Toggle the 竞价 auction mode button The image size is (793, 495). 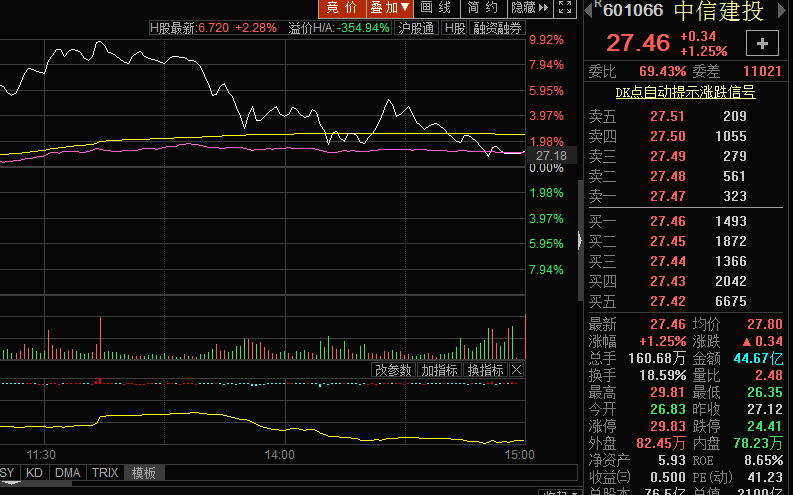342,8
